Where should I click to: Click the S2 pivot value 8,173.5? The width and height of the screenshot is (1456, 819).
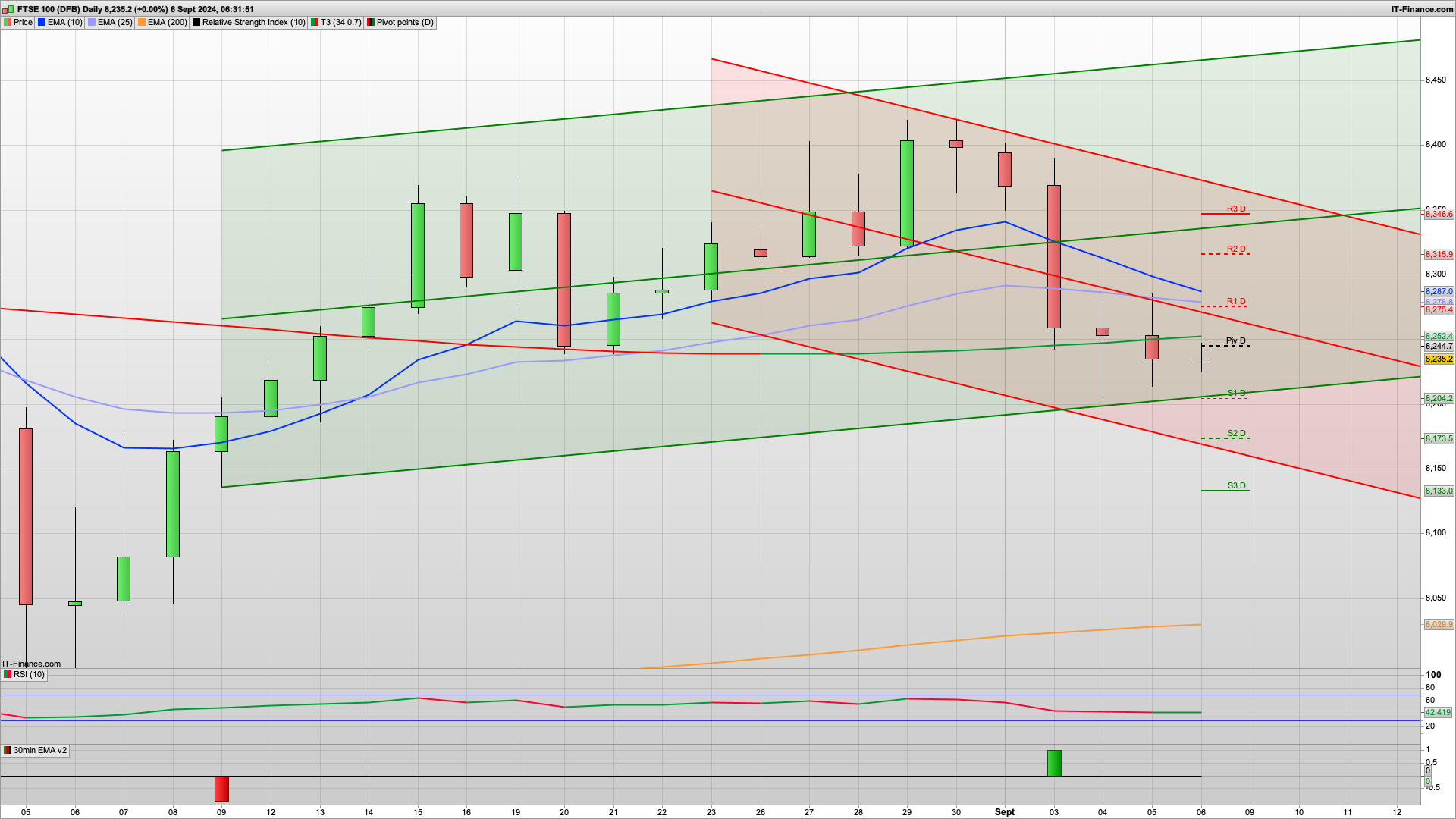pyautogui.click(x=1439, y=438)
